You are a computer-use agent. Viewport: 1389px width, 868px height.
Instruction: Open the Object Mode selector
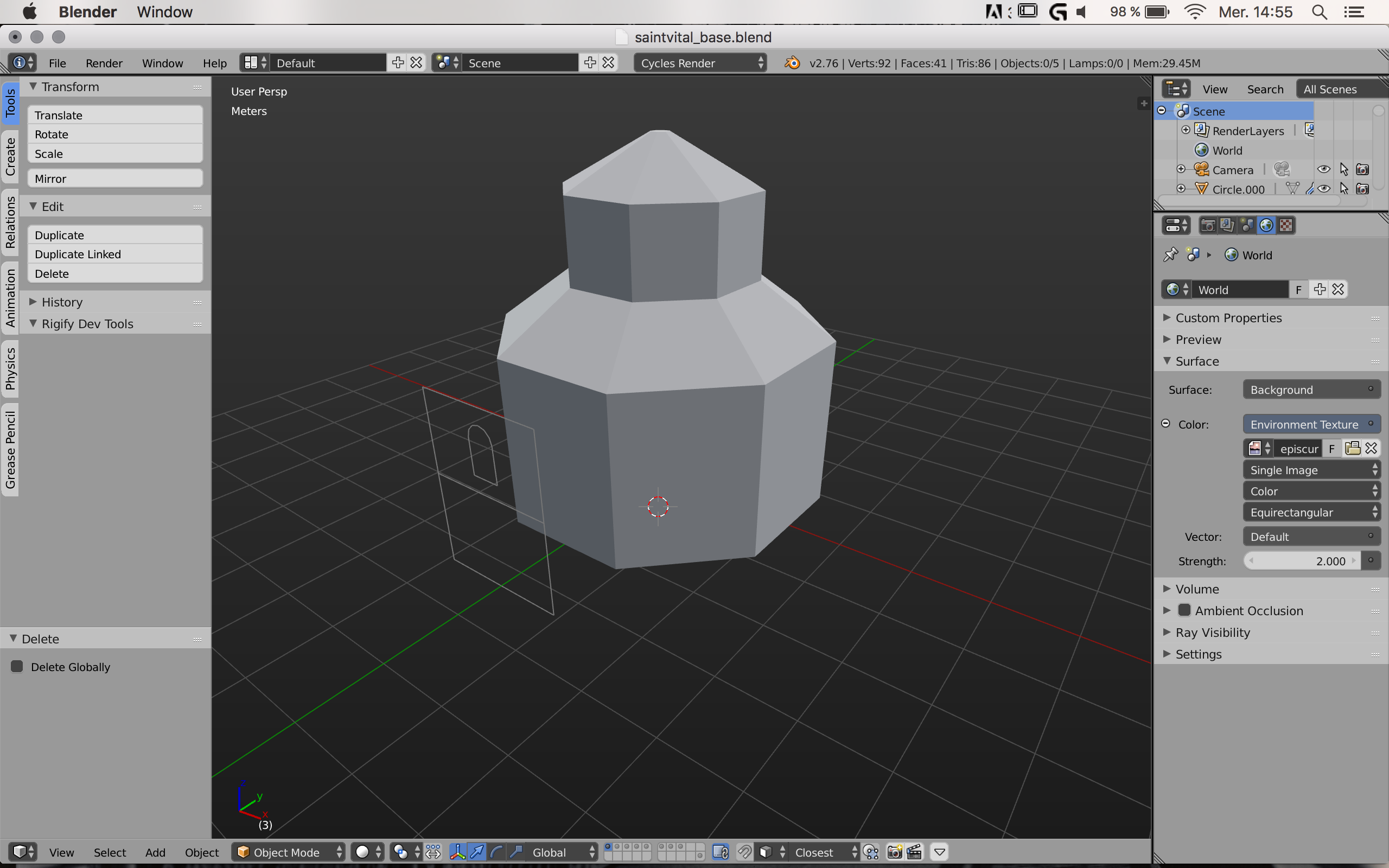289,852
